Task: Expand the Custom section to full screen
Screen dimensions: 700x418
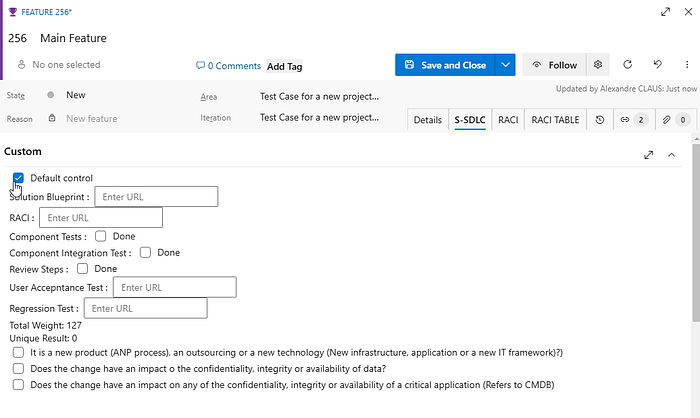Action: tap(649, 155)
